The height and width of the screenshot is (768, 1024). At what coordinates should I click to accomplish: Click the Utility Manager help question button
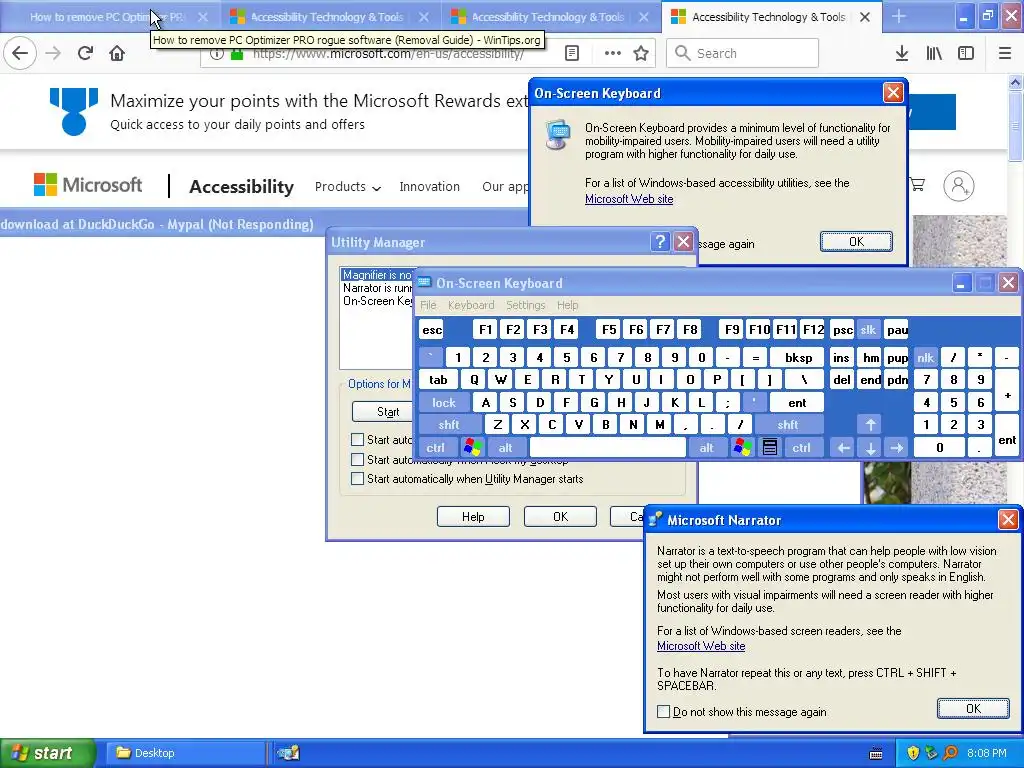click(660, 242)
